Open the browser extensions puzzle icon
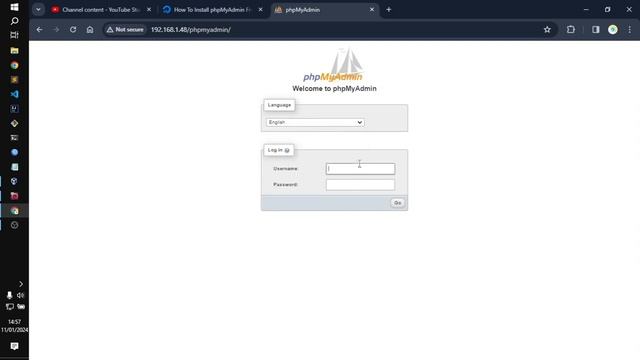Viewport: 640px width, 360px height. (x=571, y=29)
